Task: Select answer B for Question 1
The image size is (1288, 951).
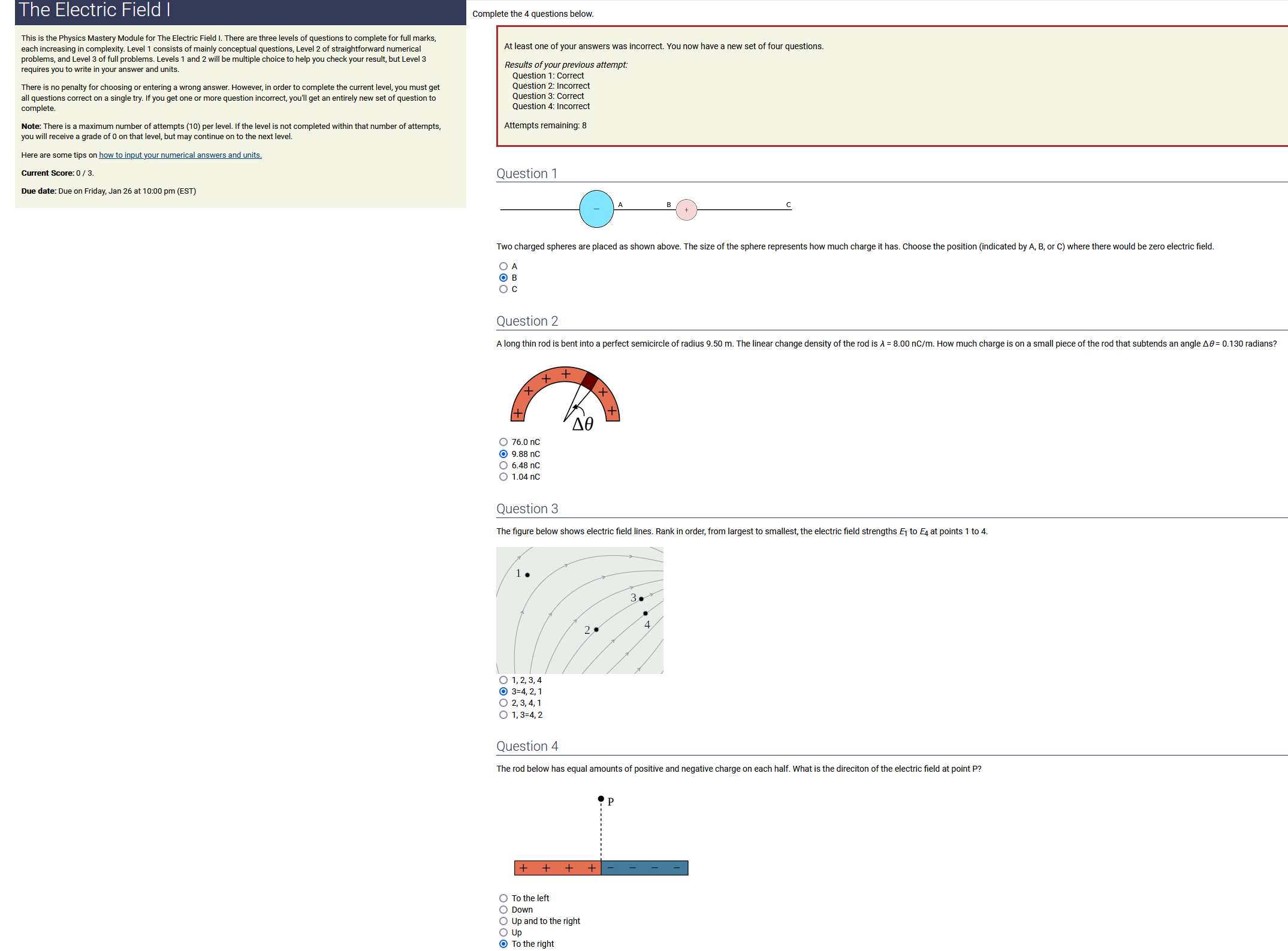Action: (x=503, y=278)
